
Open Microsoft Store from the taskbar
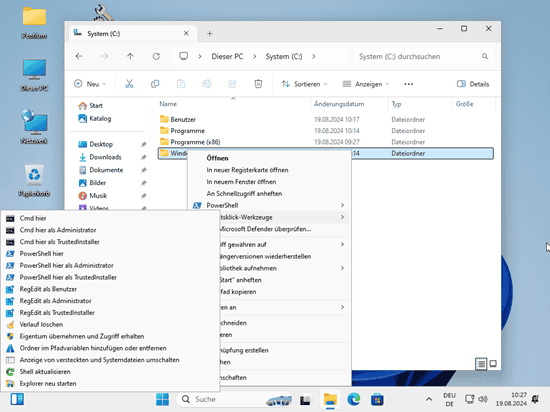(377, 399)
